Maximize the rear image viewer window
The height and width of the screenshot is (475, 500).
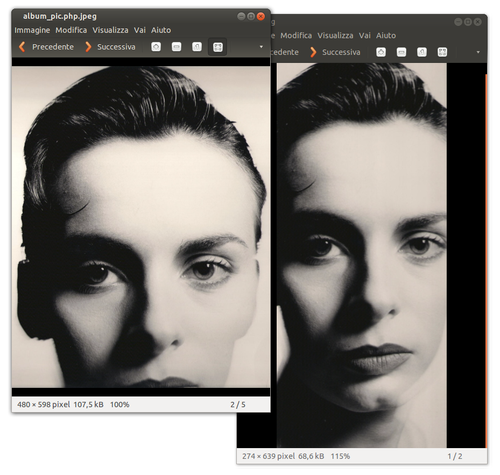pyautogui.click(x=468, y=22)
